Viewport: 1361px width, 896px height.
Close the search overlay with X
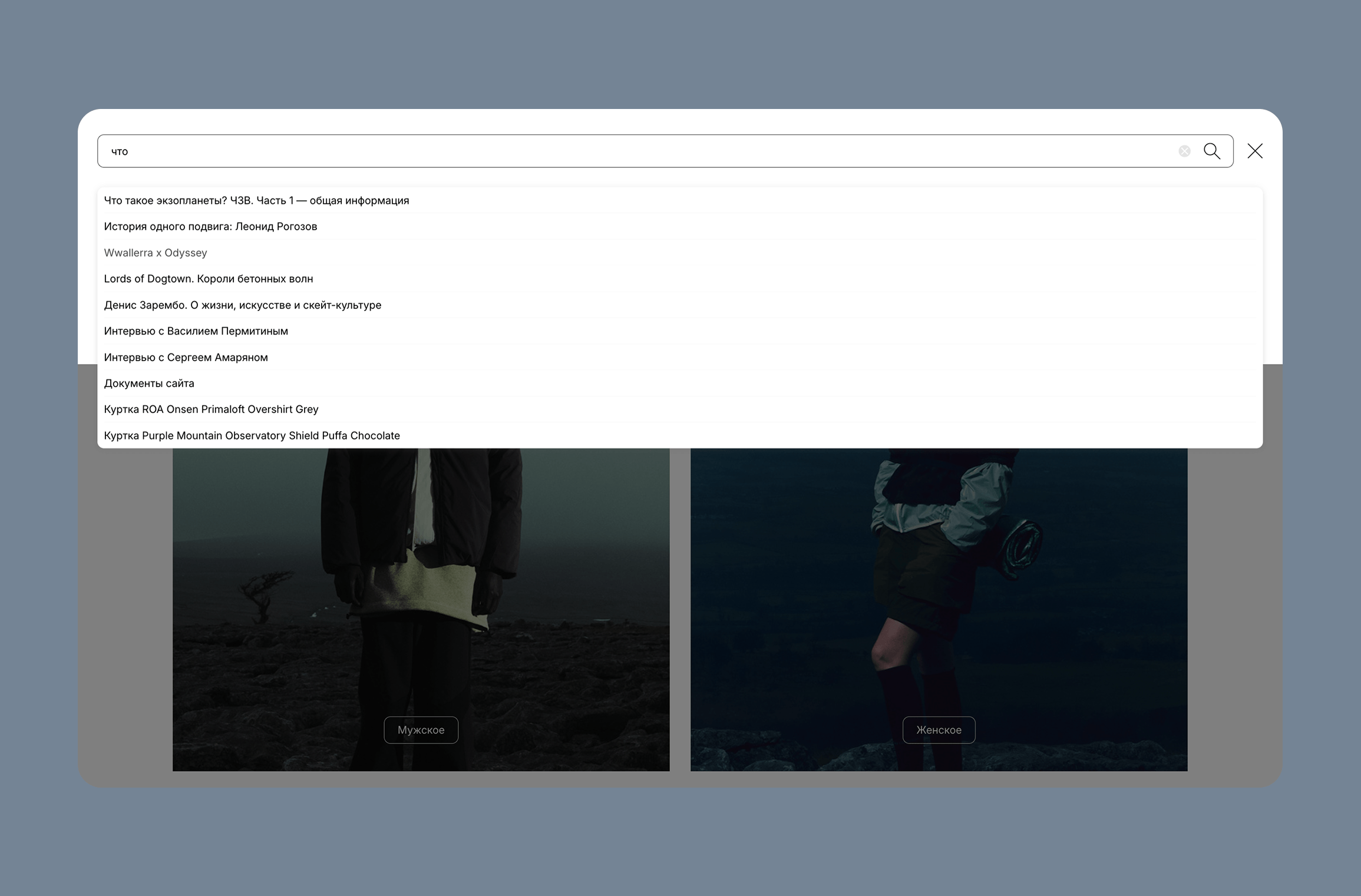pyautogui.click(x=1254, y=151)
